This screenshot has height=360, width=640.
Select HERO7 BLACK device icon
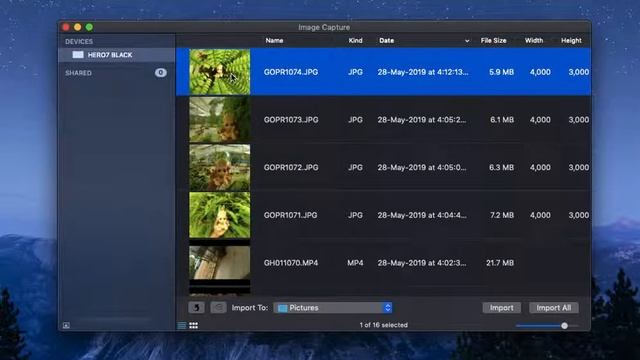(x=78, y=55)
